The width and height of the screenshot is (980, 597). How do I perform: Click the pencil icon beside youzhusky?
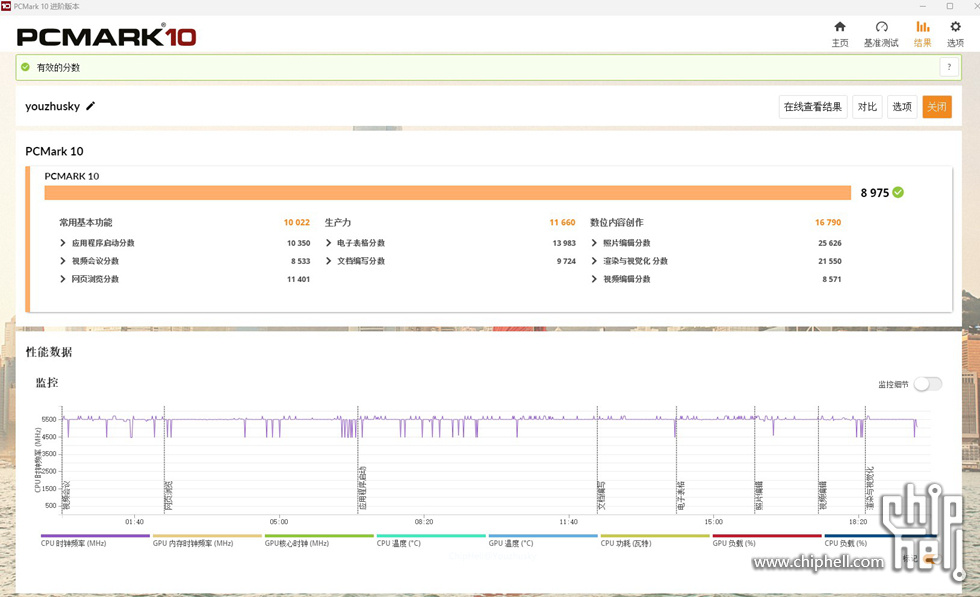pos(91,106)
